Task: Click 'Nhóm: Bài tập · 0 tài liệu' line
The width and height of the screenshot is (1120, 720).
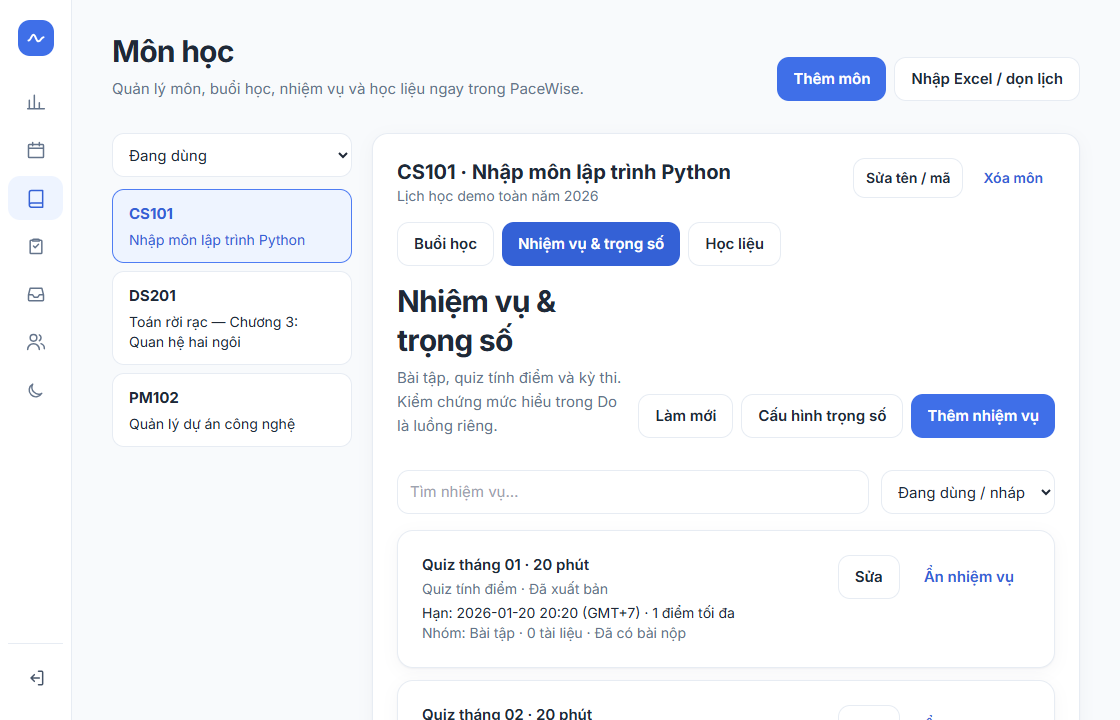Action: pyautogui.click(x=502, y=633)
